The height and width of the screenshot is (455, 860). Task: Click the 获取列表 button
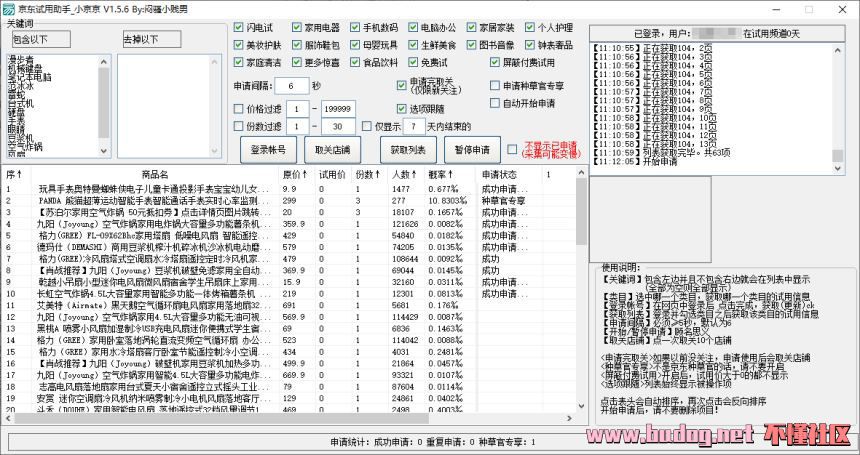(x=408, y=150)
